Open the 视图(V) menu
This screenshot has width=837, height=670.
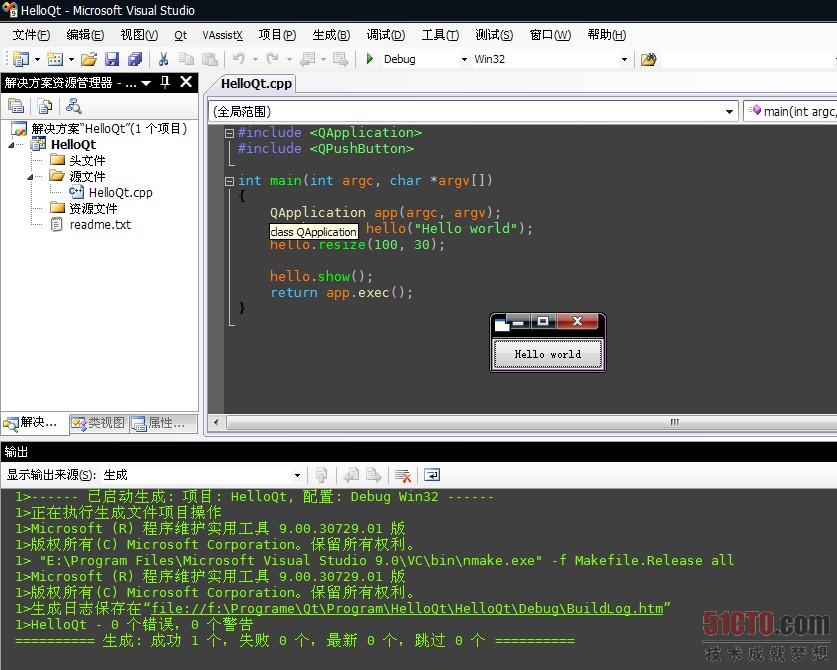139,35
